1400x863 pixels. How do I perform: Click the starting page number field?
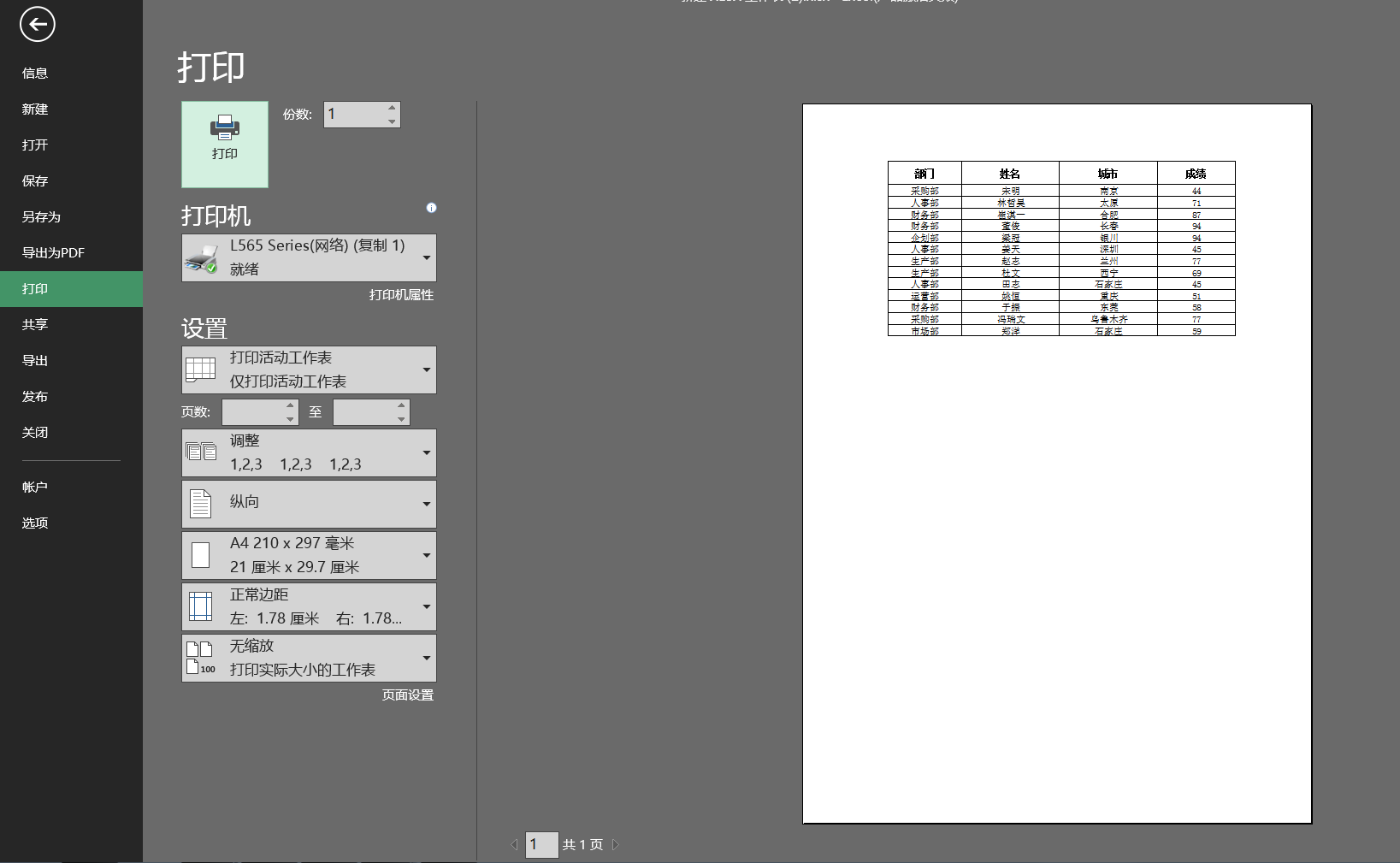coord(252,412)
